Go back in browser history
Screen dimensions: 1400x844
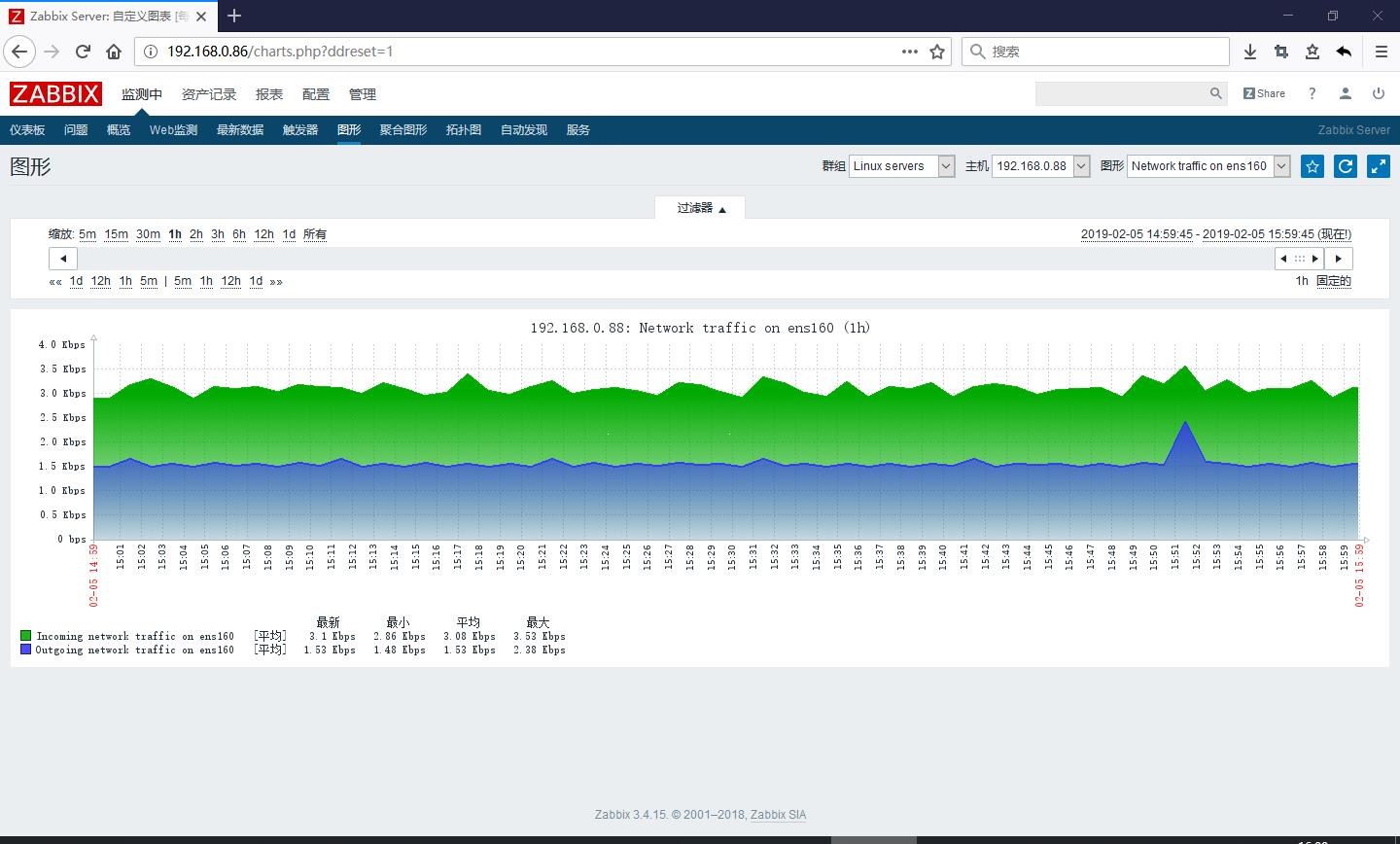[x=19, y=52]
